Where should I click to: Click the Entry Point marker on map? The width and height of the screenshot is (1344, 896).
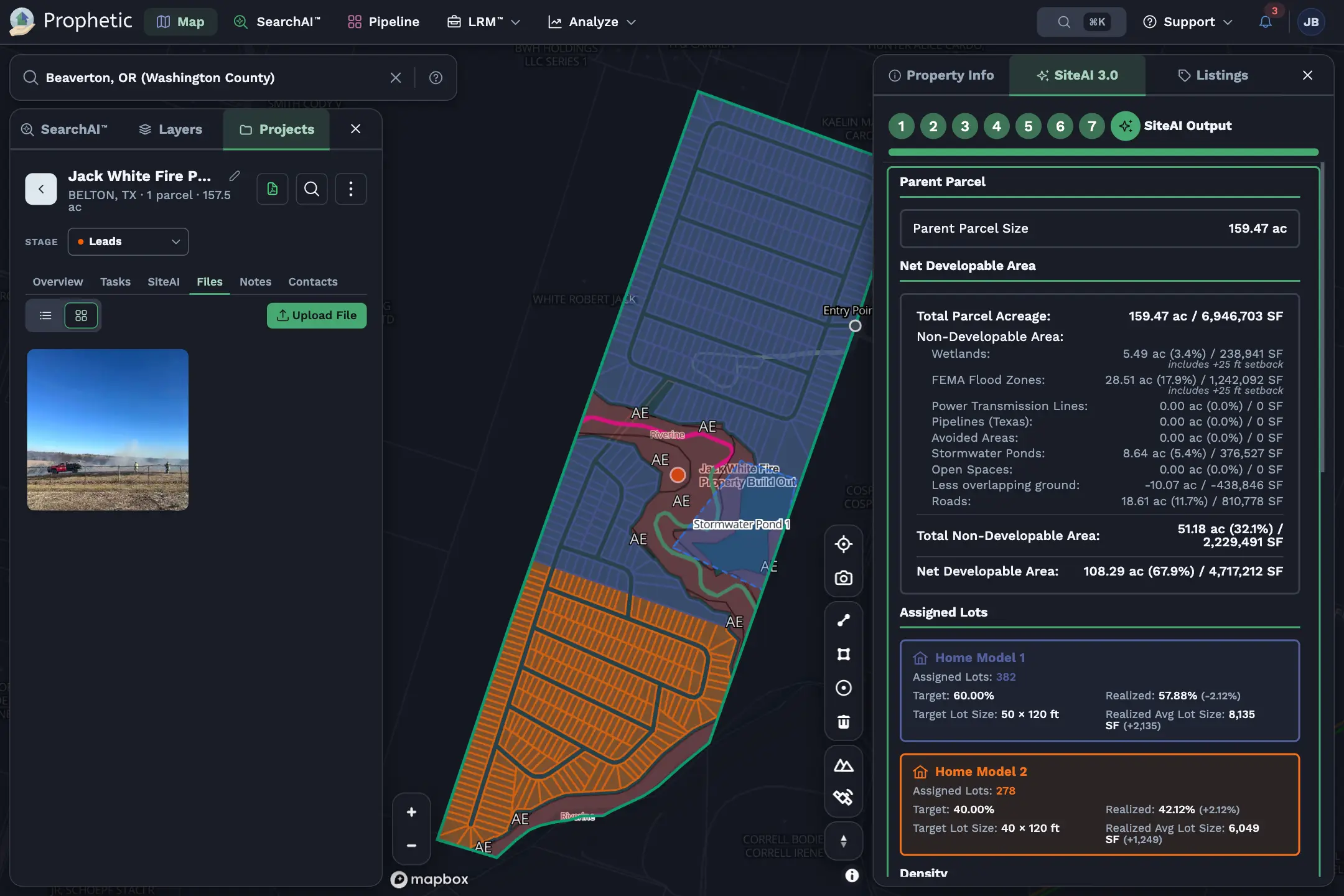pos(855,325)
